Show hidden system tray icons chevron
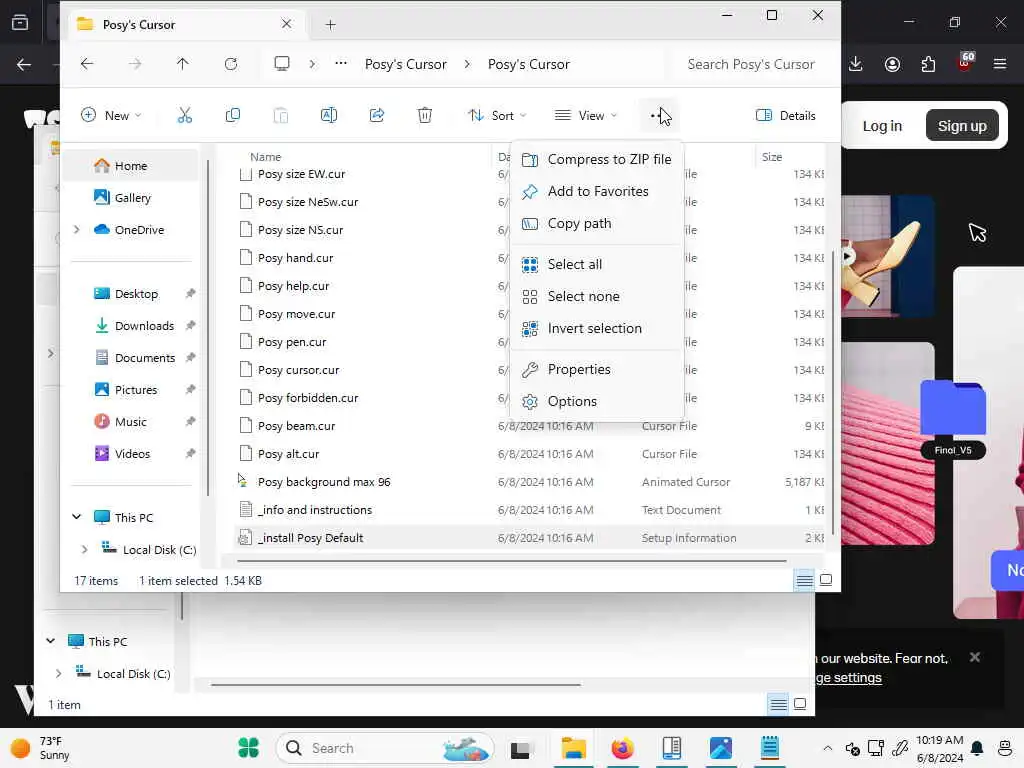1024x768 pixels. point(827,748)
